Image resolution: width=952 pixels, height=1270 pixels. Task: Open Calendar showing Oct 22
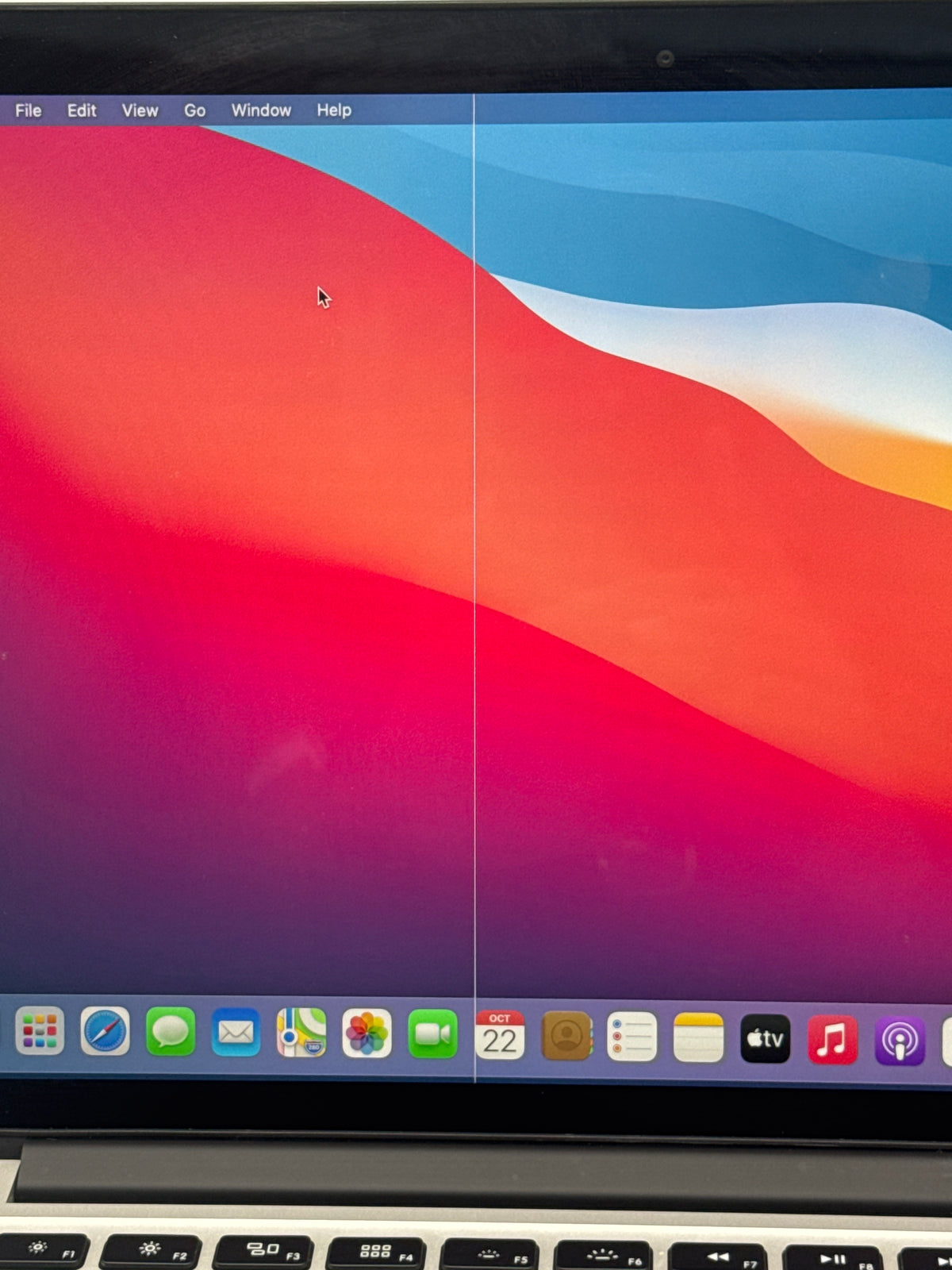500,1035
